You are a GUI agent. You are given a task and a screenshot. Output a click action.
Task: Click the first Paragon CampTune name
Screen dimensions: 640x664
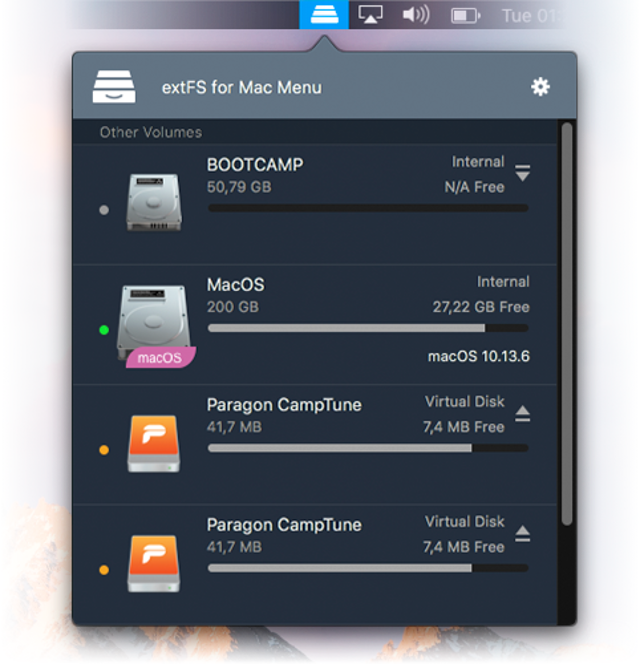click(x=284, y=405)
